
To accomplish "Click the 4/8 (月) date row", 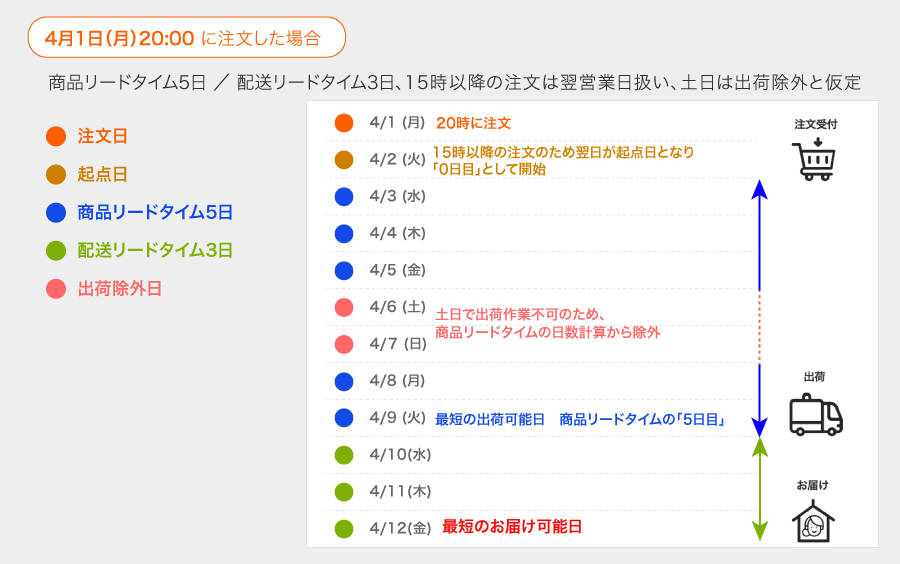I will tap(541, 381).
